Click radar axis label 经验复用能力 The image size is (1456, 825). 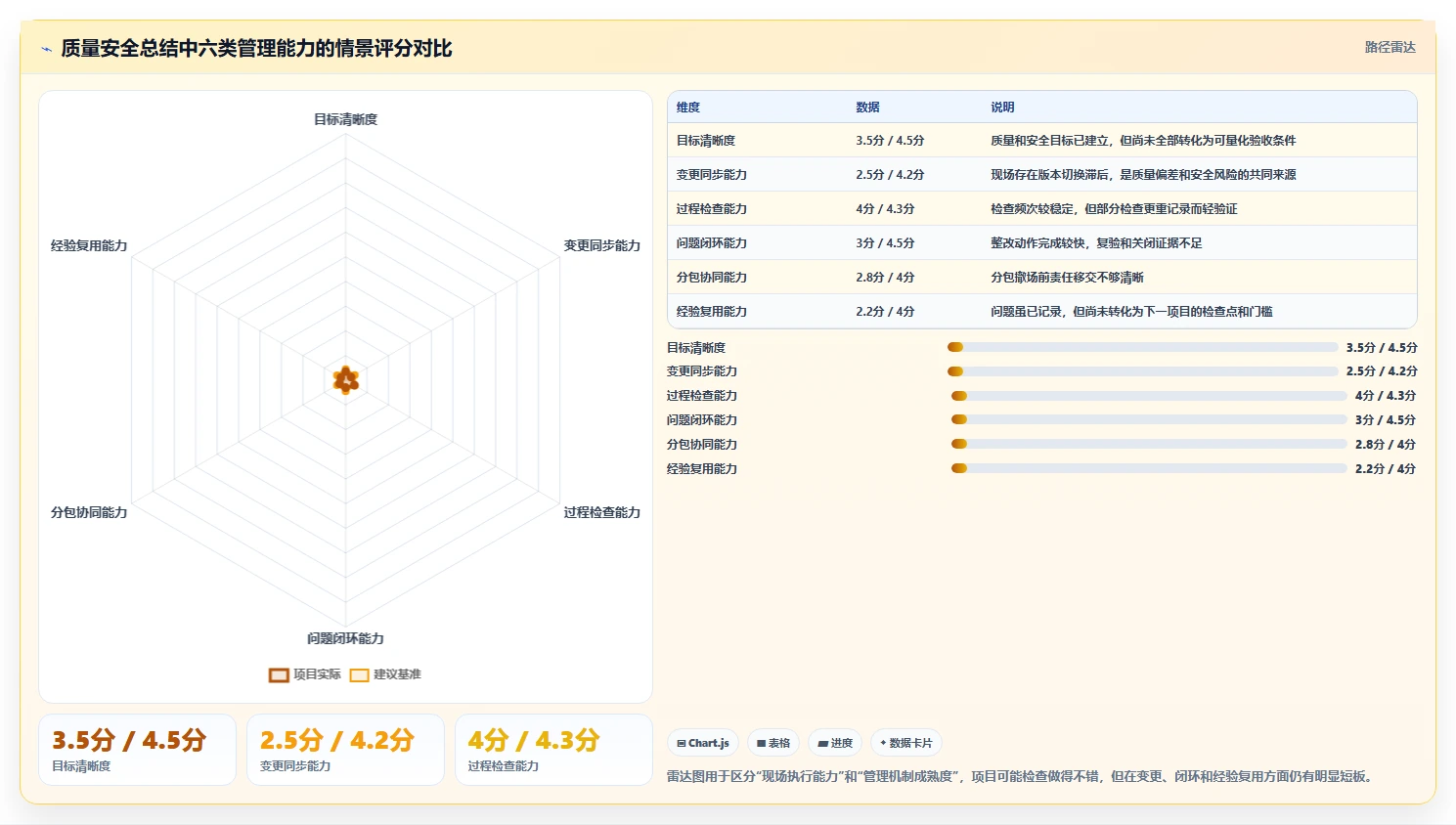point(89,245)
